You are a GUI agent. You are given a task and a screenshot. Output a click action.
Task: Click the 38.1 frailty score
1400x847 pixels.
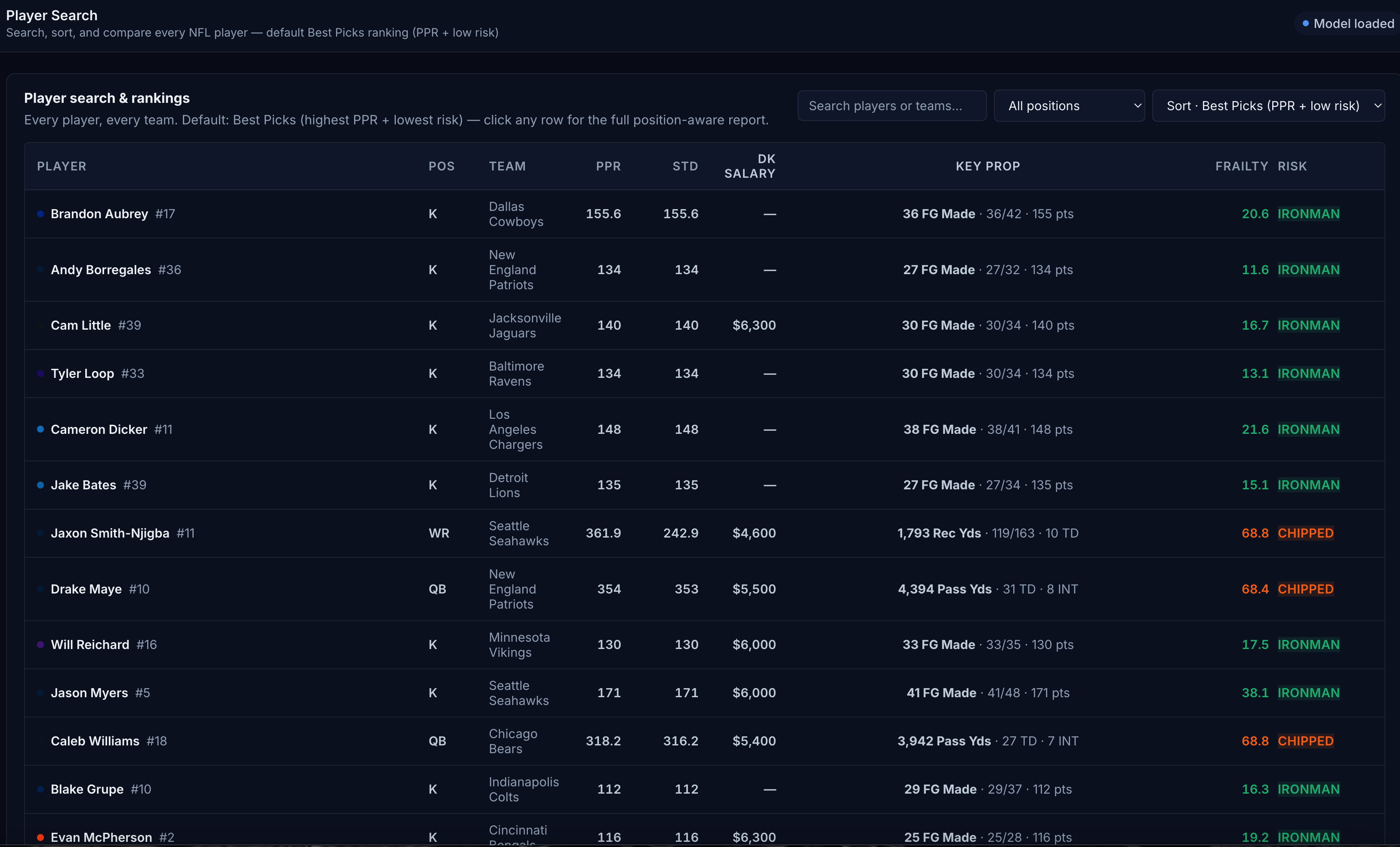(x=1255, y=693)
